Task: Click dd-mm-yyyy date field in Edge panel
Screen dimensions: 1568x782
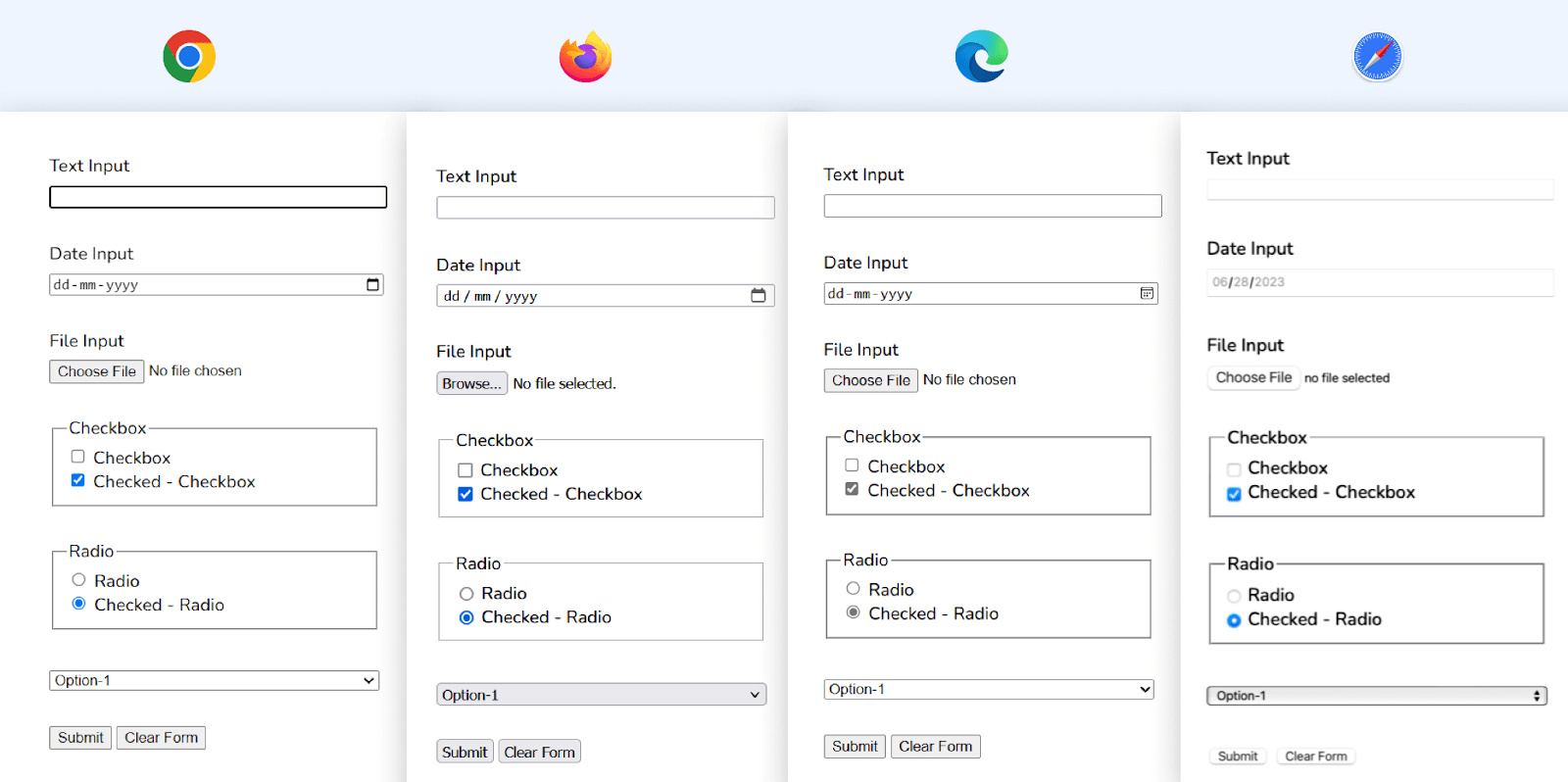Action: point(991,294)
